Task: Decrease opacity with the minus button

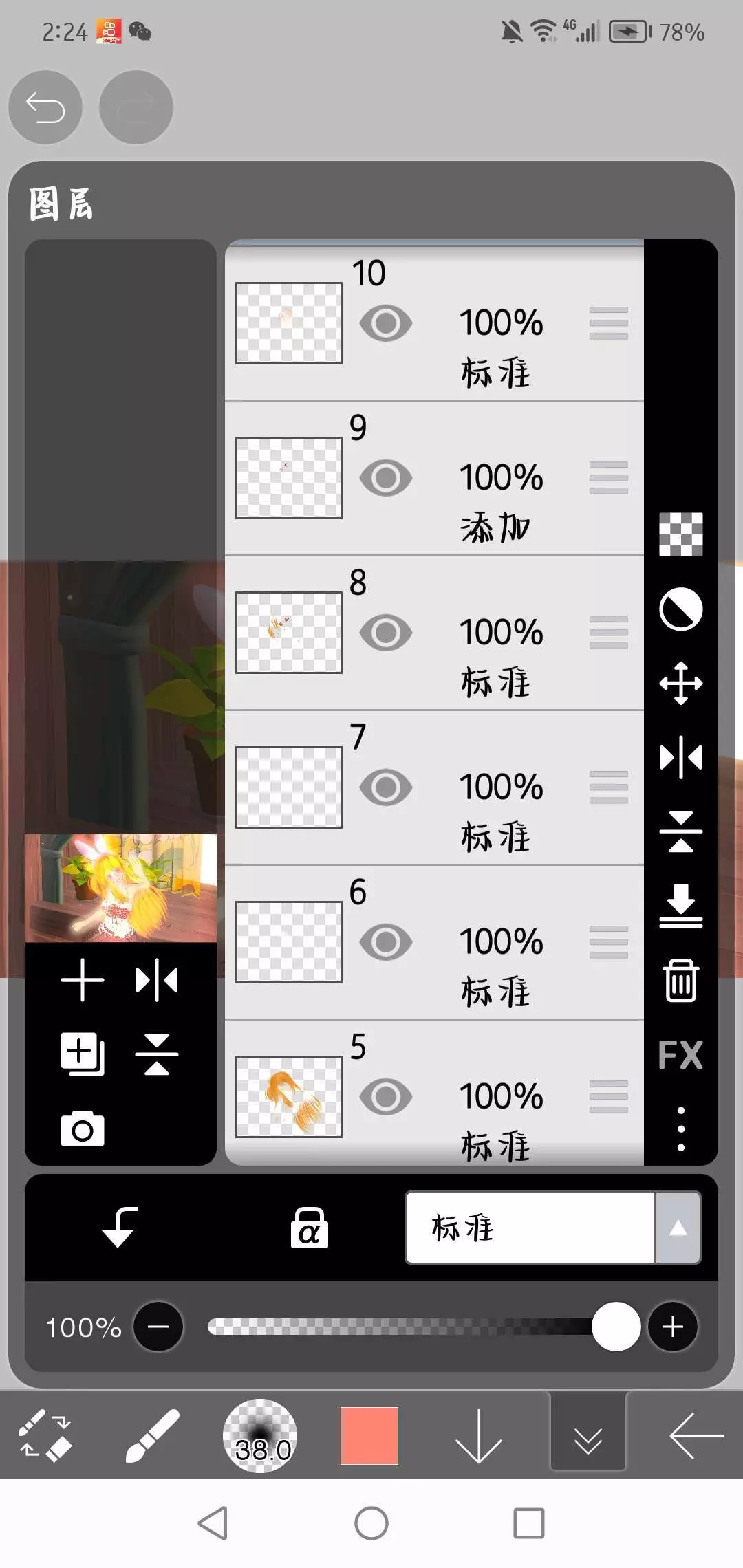Action: click(x=158, y=1327)
